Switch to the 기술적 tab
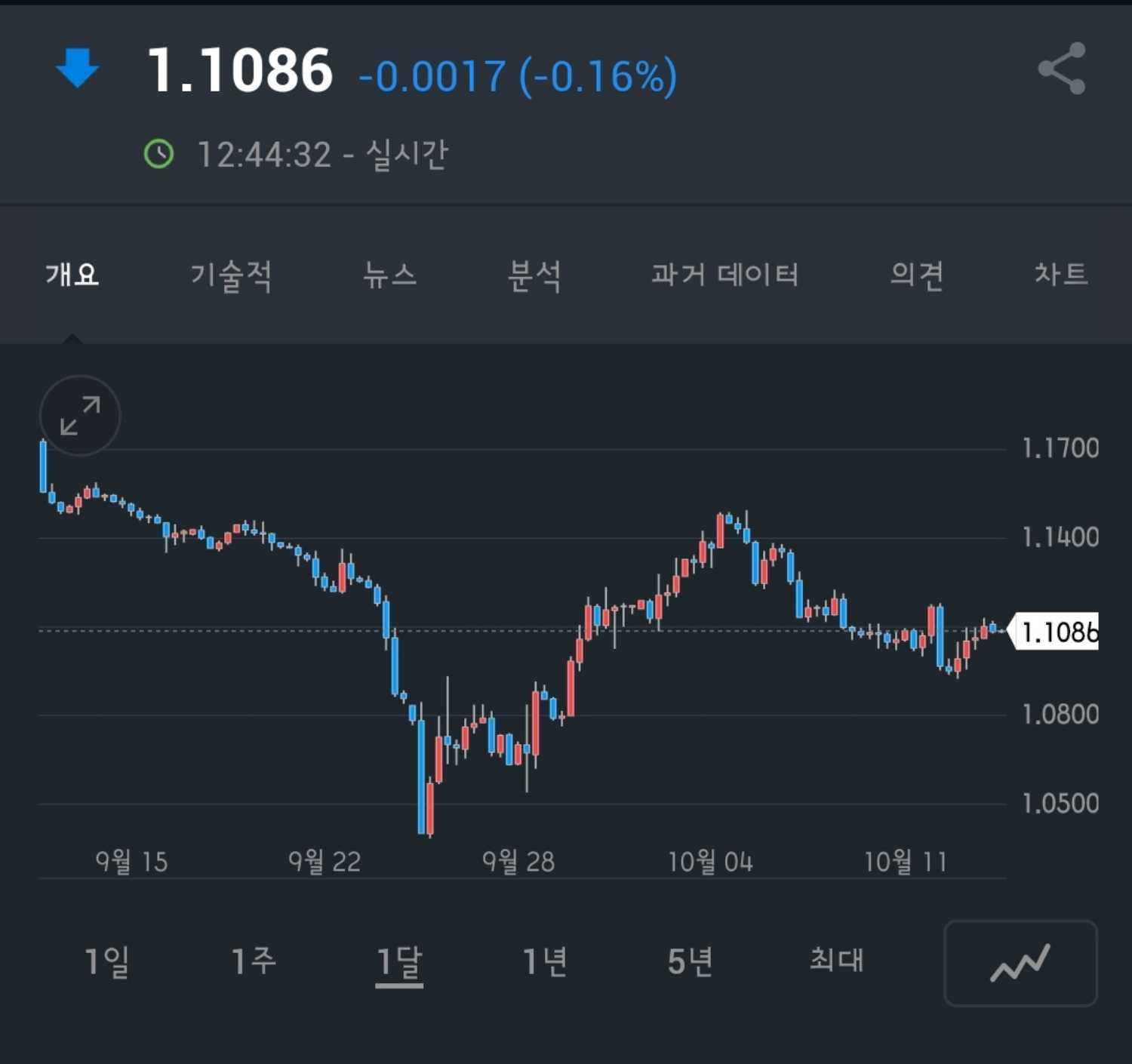The image size is (1132, 1064). click(231, 275)
